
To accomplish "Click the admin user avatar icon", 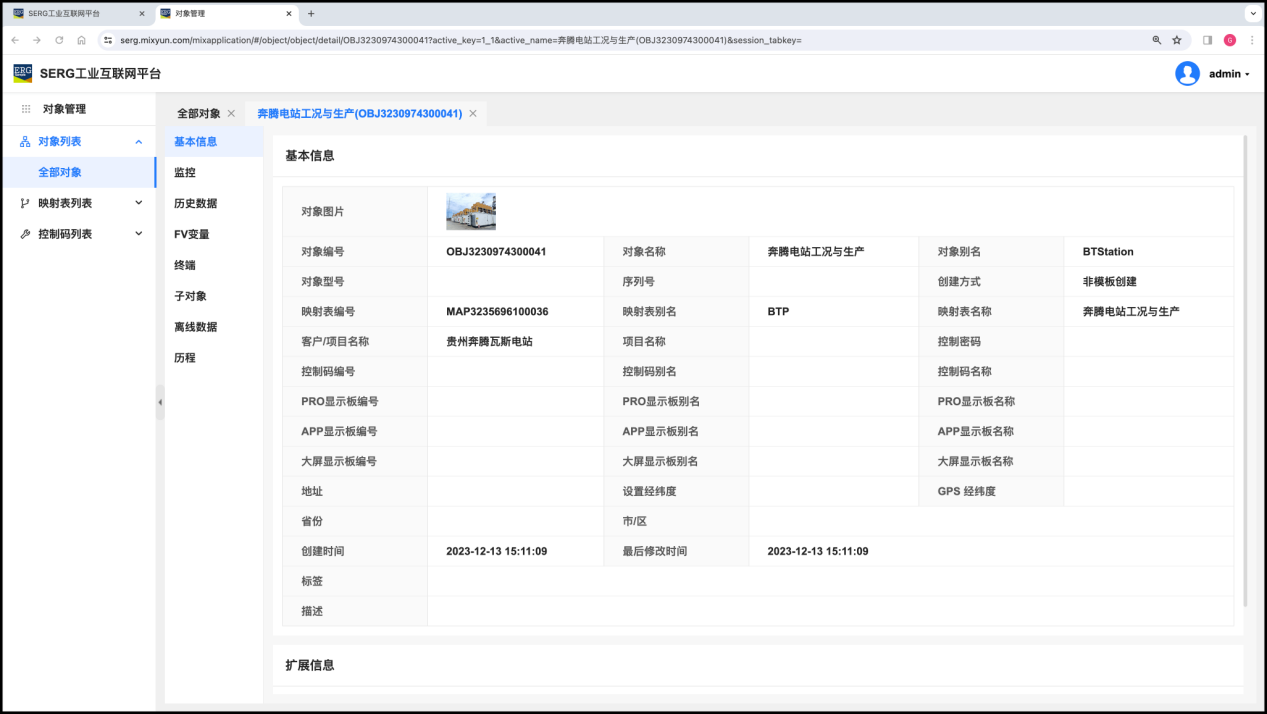I will point(1187,74).
